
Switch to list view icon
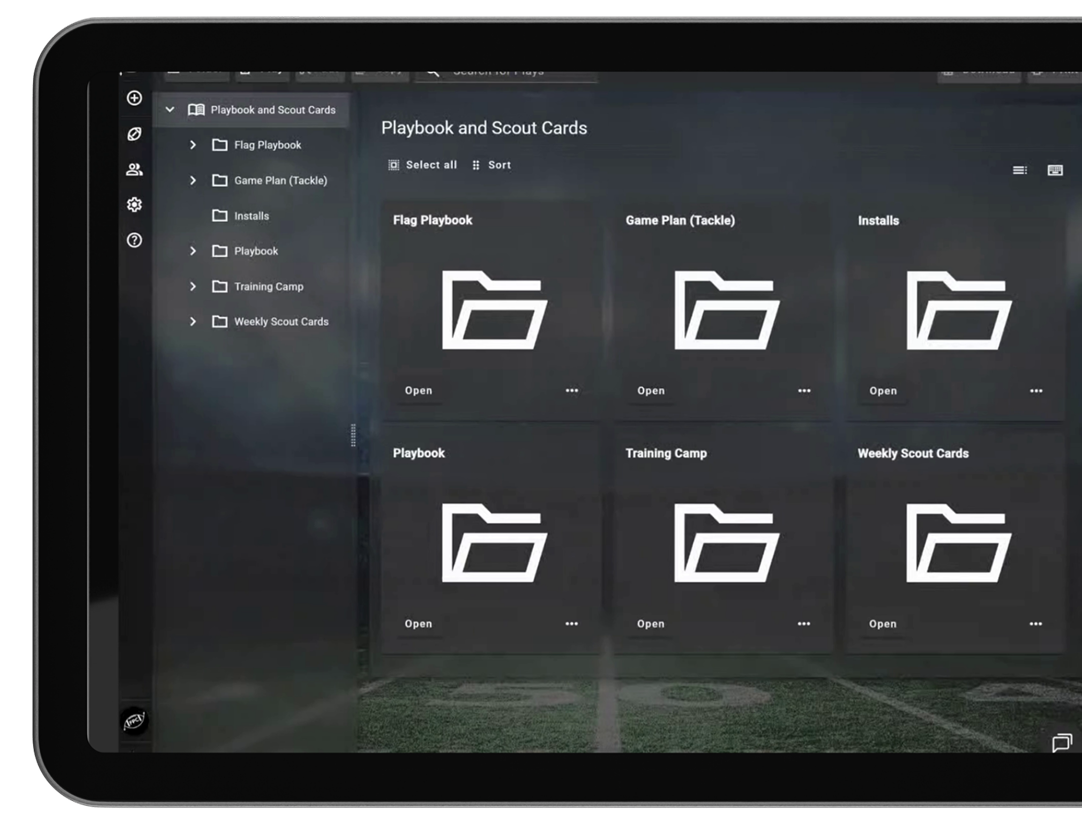(1019, 170)
